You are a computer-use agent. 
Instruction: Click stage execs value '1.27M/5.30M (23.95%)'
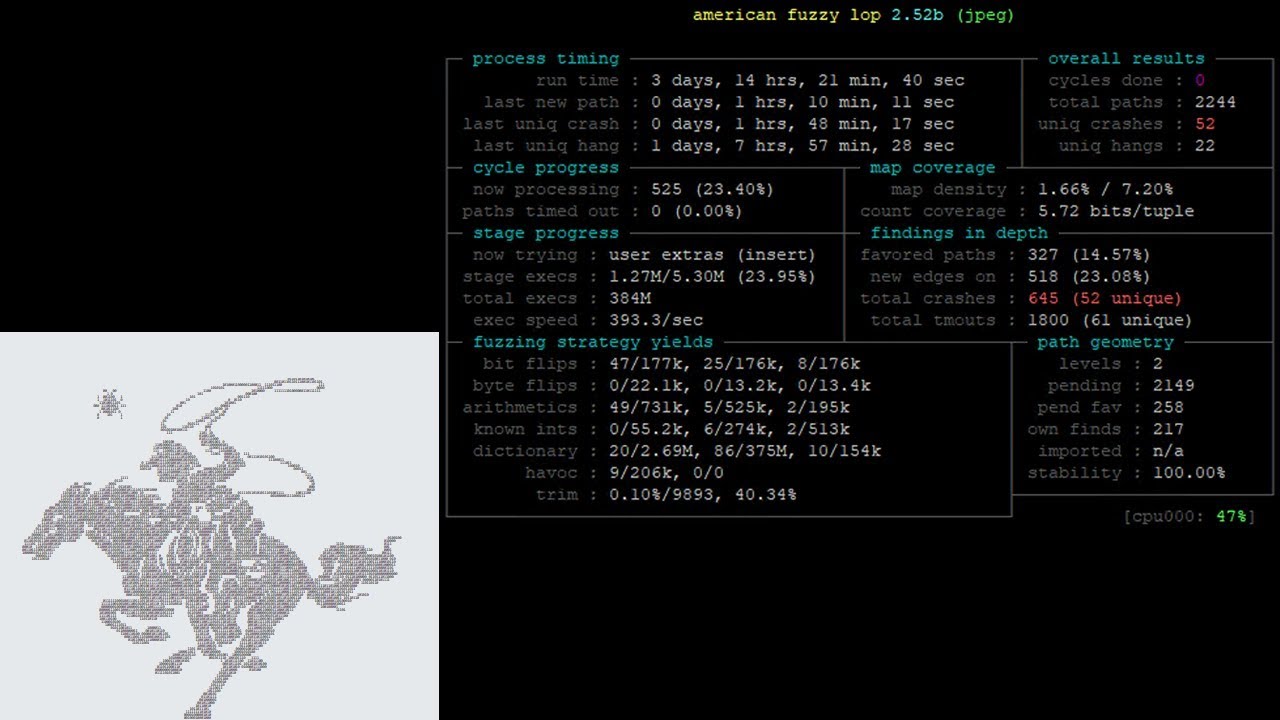coord(712,277)
